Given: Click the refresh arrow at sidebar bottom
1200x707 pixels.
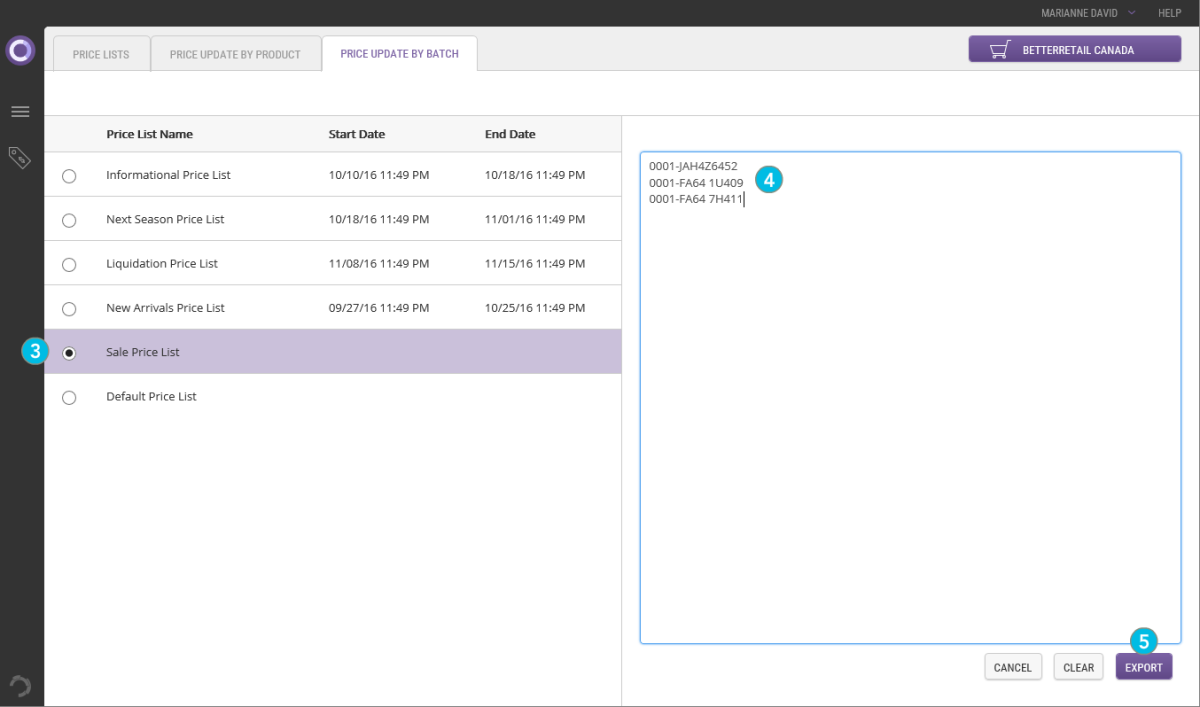Looking at the screenshot, I should coord(20,686).
